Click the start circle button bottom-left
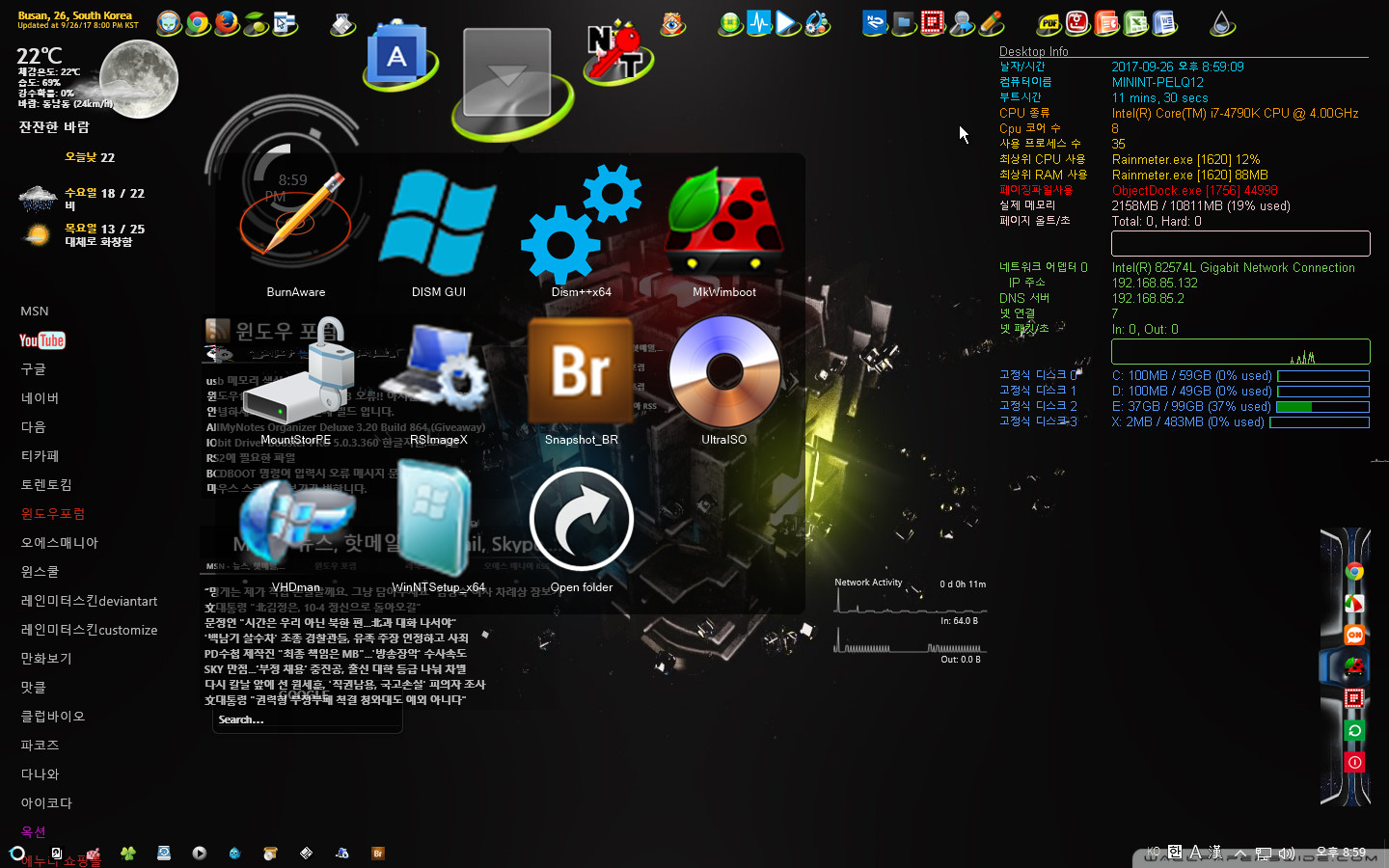This screenshot has width=1389, height=868. (16, 853)
